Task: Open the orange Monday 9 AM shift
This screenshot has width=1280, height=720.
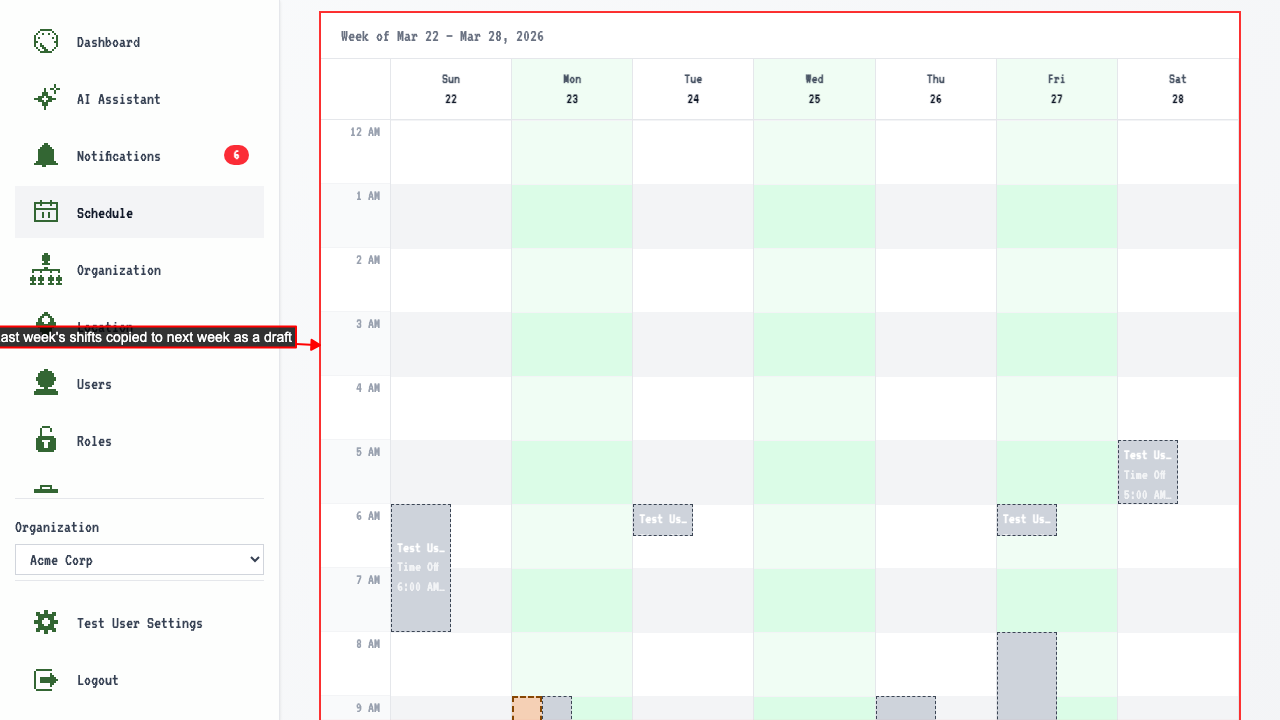Action: pyautogui.click(x=527, y=708)
